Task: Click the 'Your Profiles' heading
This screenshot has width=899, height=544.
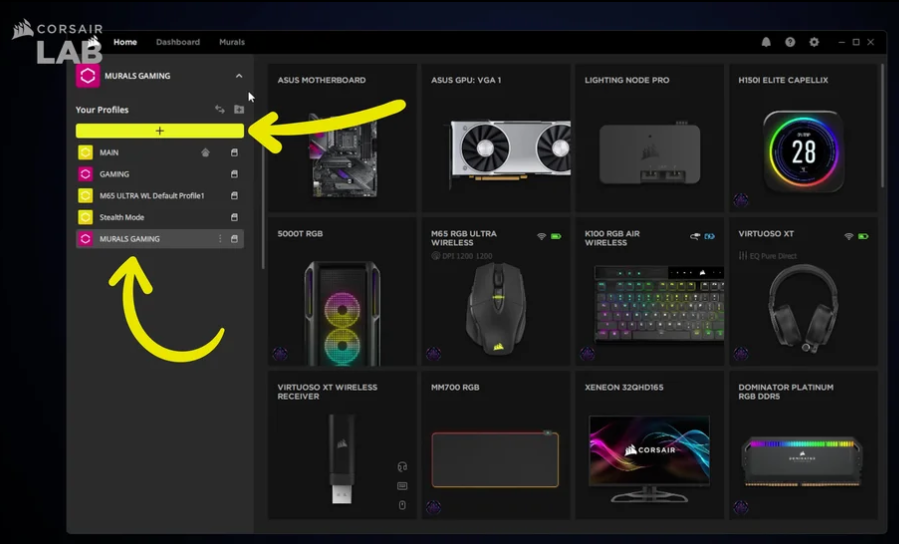Action: [x=102, y=109]
